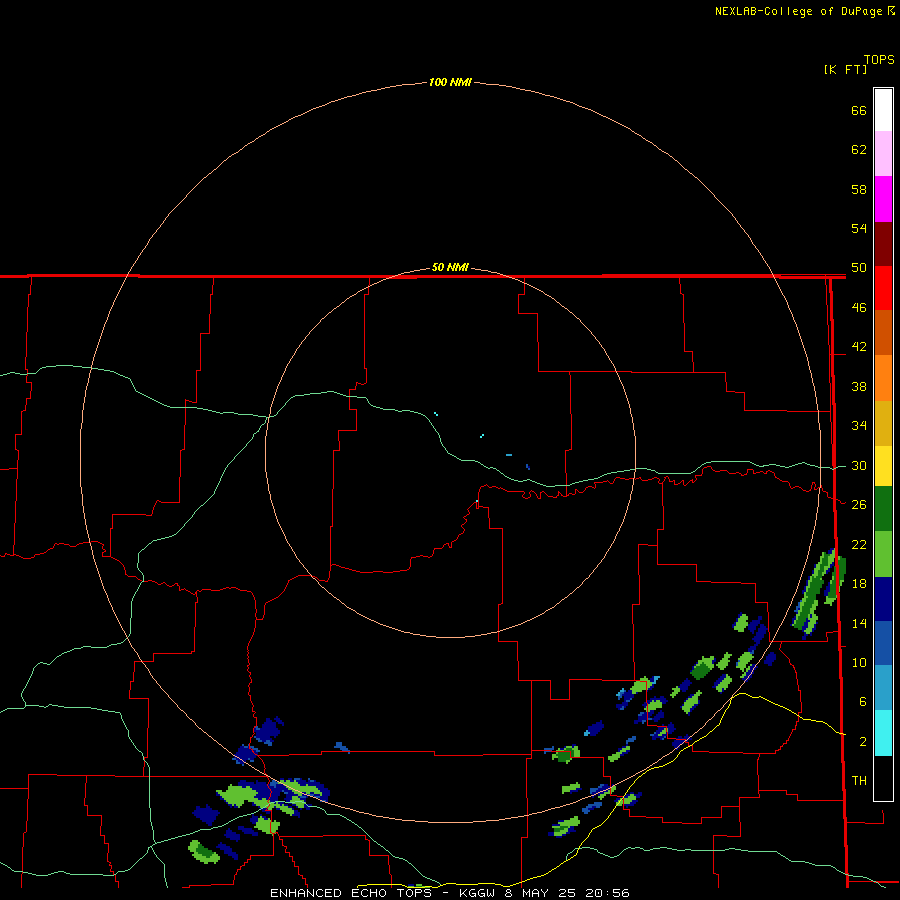Viewport: 900px width, 900px height.
Task: Click the "NEXLAB-College of DuPage" header text
Action: click(x=798, y=11)
